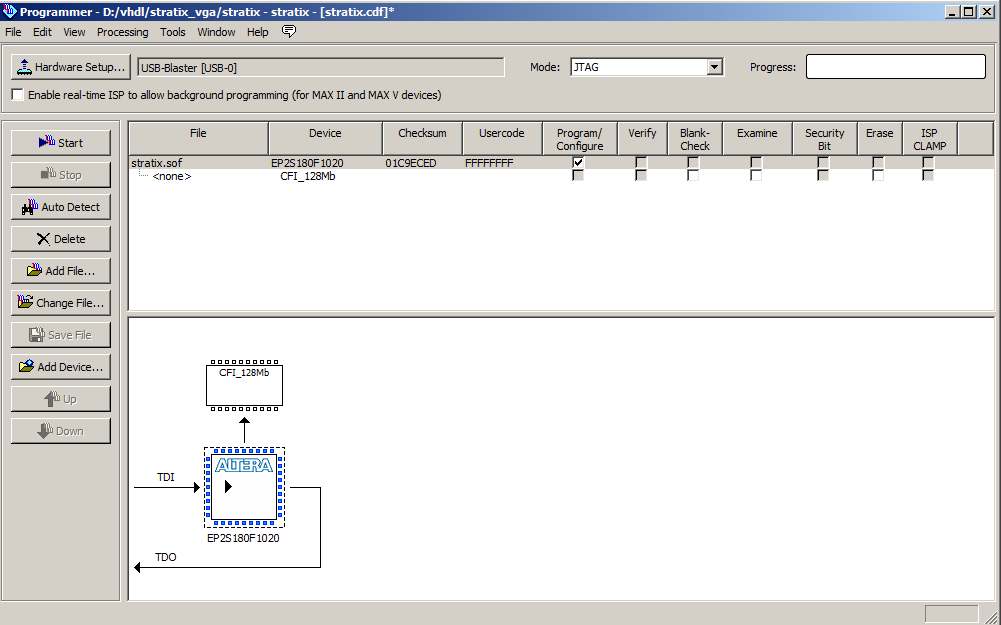Toggle Examine for CFI_128Mb row
The width and height of the screenshot is (1001, 625).
[x=756, y=175]
